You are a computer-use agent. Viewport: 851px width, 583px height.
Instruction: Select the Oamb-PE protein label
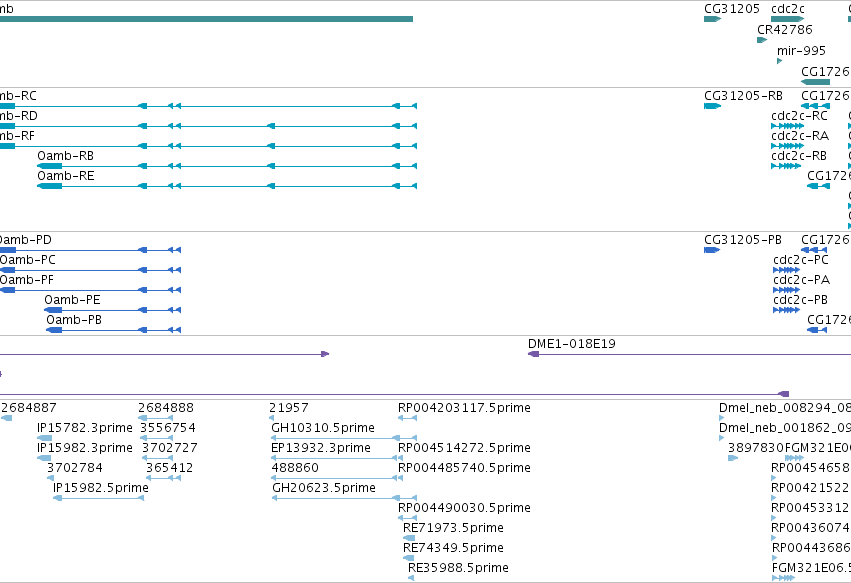(72, 300)
